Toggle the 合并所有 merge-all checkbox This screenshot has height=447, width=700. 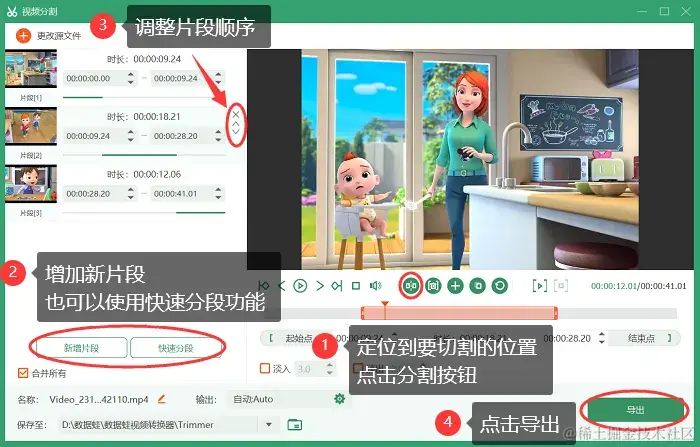(x=23, y=373)
